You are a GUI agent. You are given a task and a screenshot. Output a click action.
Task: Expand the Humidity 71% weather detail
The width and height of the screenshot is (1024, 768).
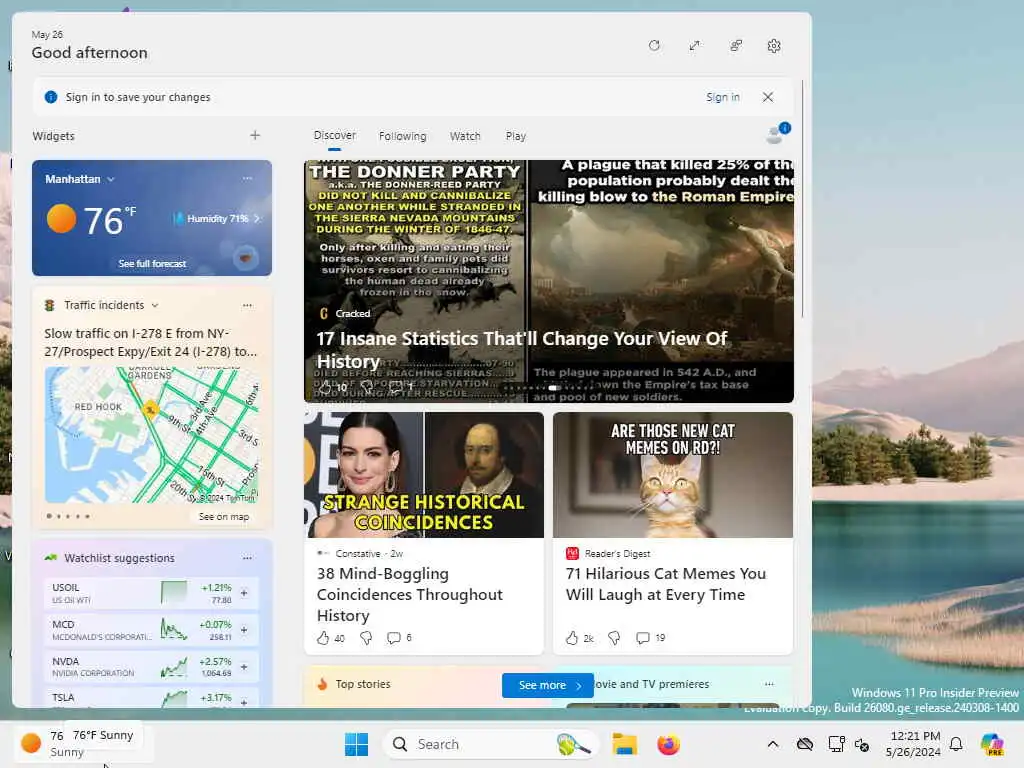click(217, 219)
